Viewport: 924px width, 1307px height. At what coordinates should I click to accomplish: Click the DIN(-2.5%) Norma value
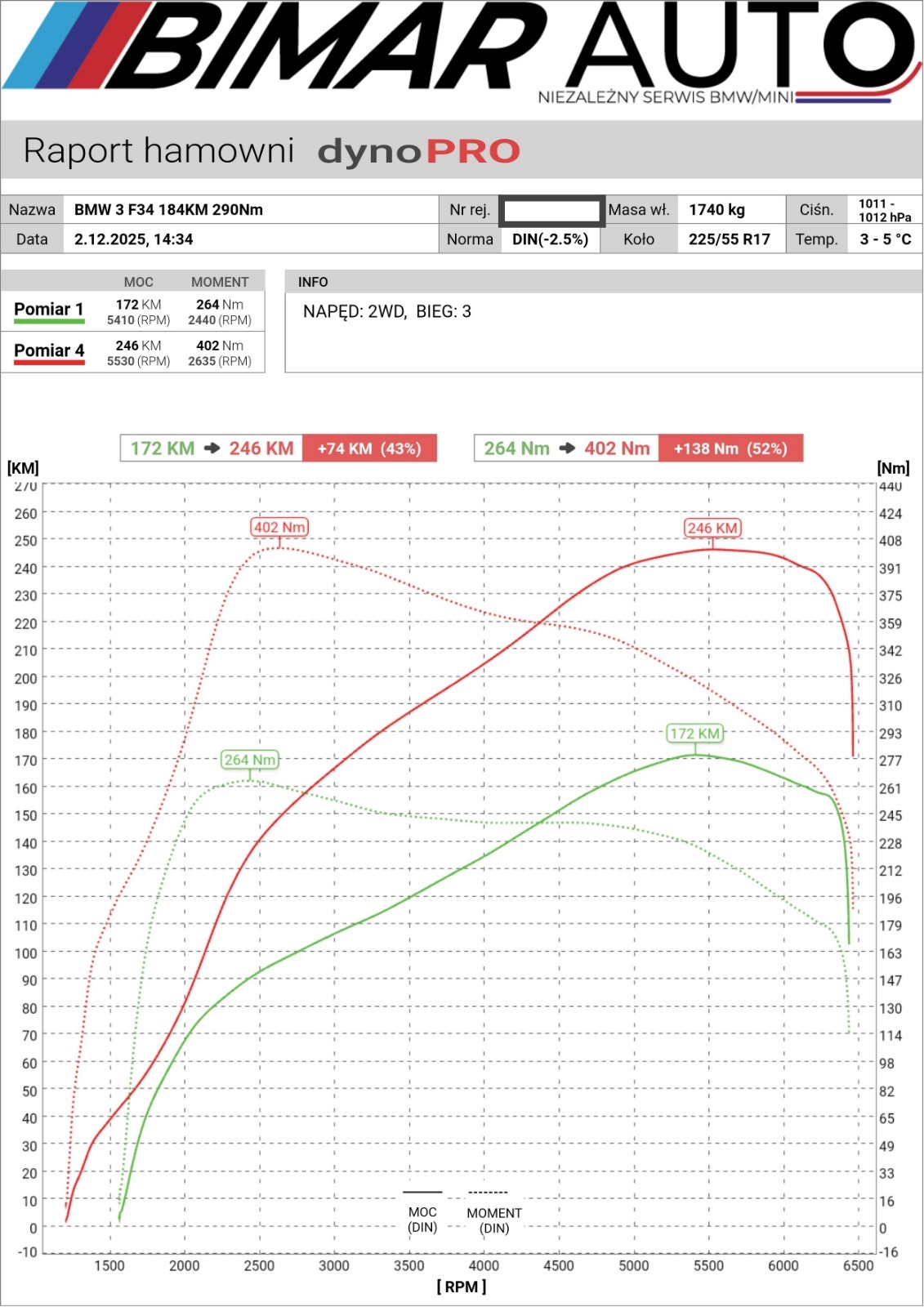pos(550,239)
